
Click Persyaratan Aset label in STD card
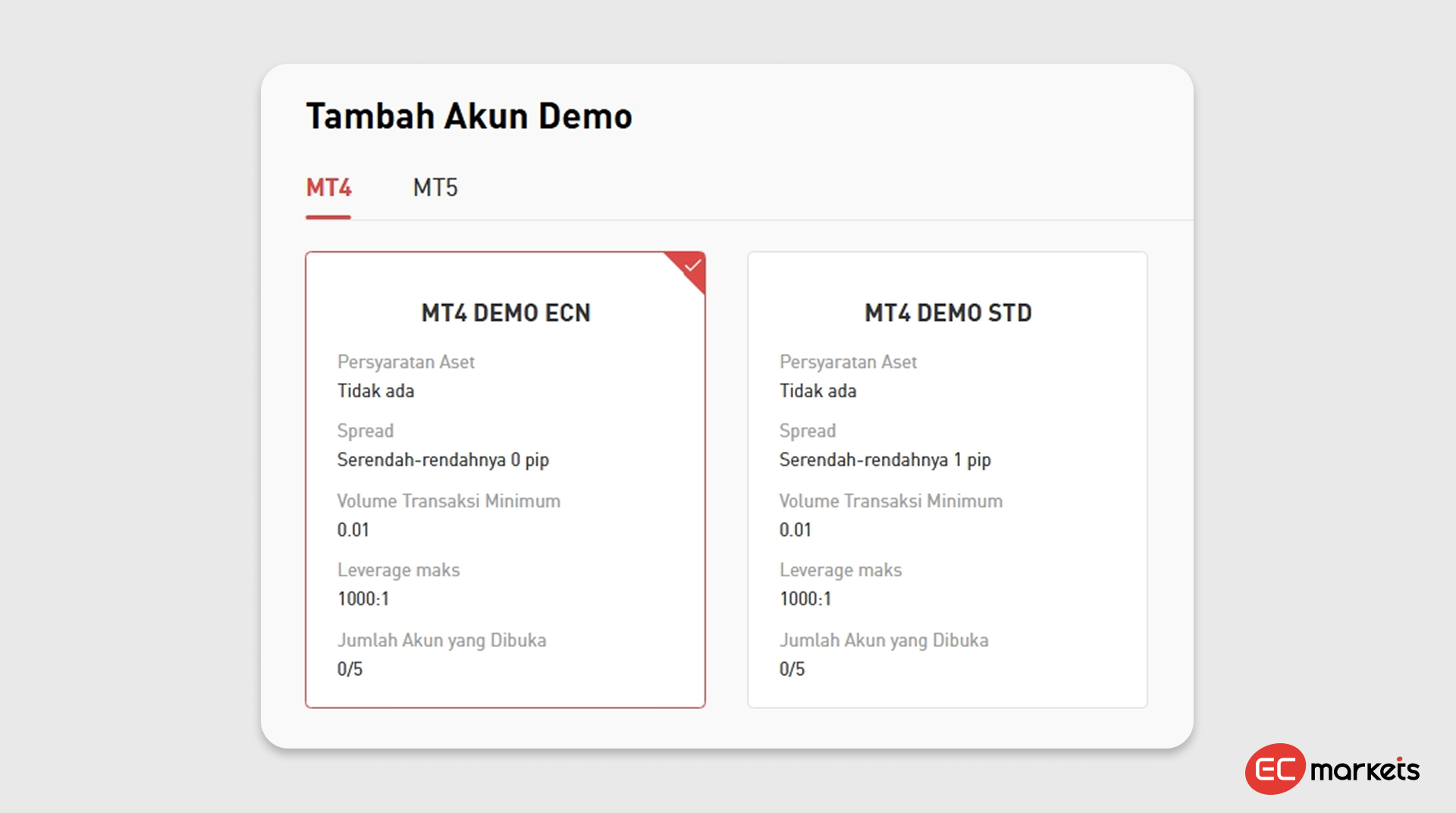tap(848, 362)
